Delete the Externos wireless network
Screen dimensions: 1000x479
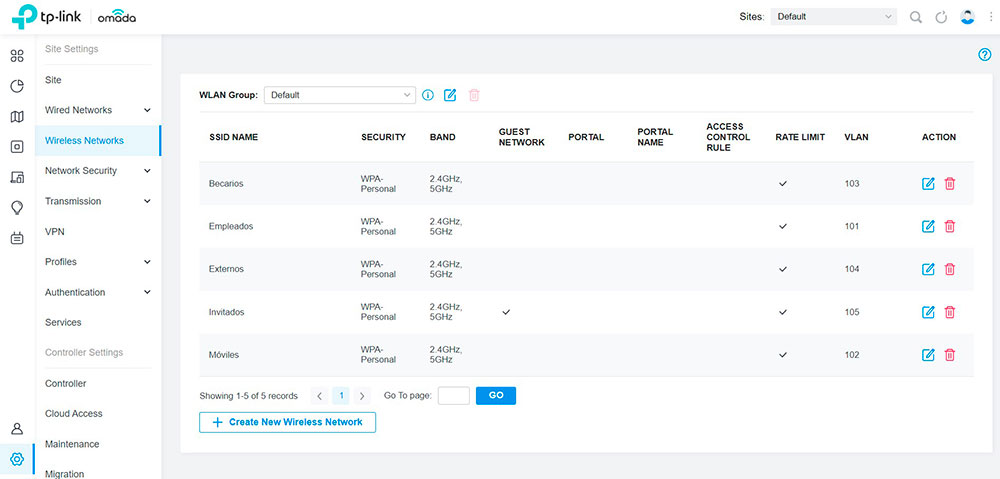[950, 269]
